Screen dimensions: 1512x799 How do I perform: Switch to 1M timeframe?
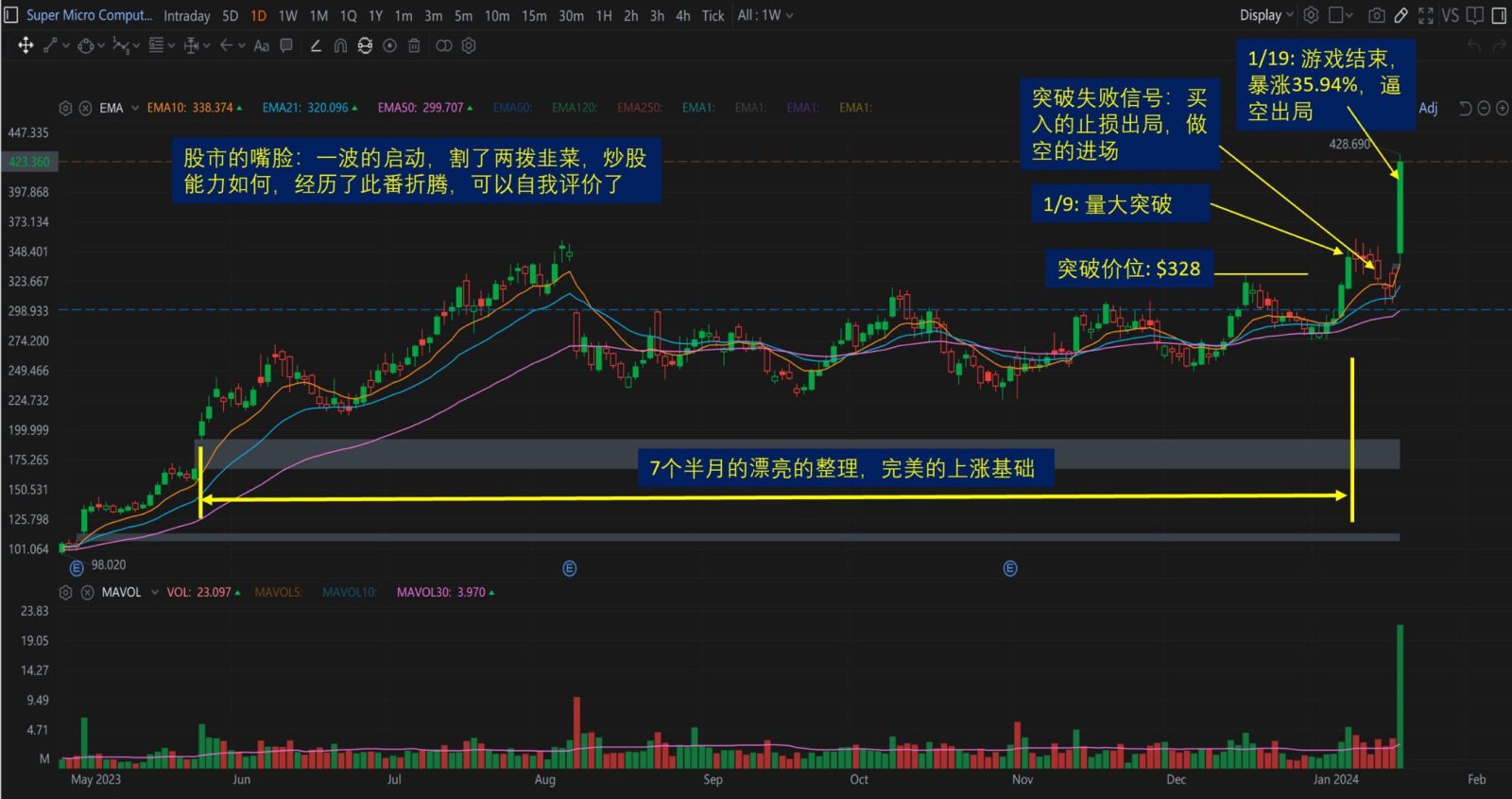tap(318, 15)
